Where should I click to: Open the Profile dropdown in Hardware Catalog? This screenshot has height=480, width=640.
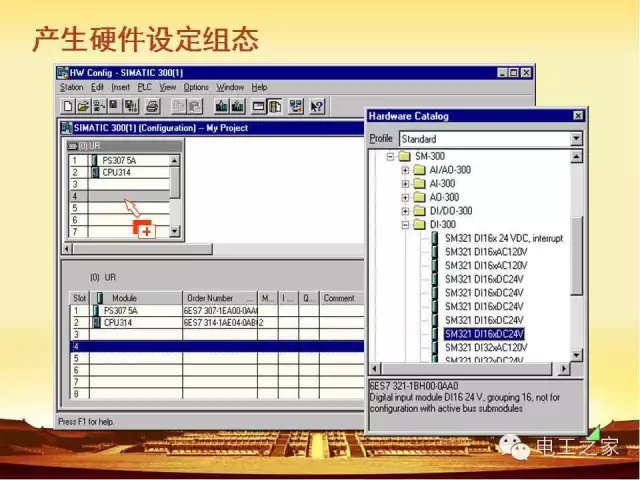tap(576, 139)
